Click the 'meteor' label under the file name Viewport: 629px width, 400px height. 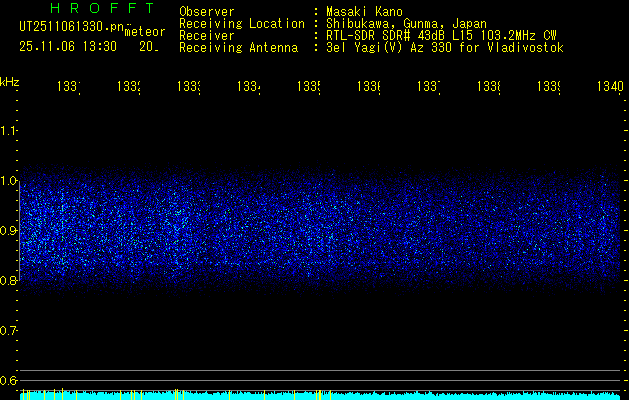(x=145, y=32)
